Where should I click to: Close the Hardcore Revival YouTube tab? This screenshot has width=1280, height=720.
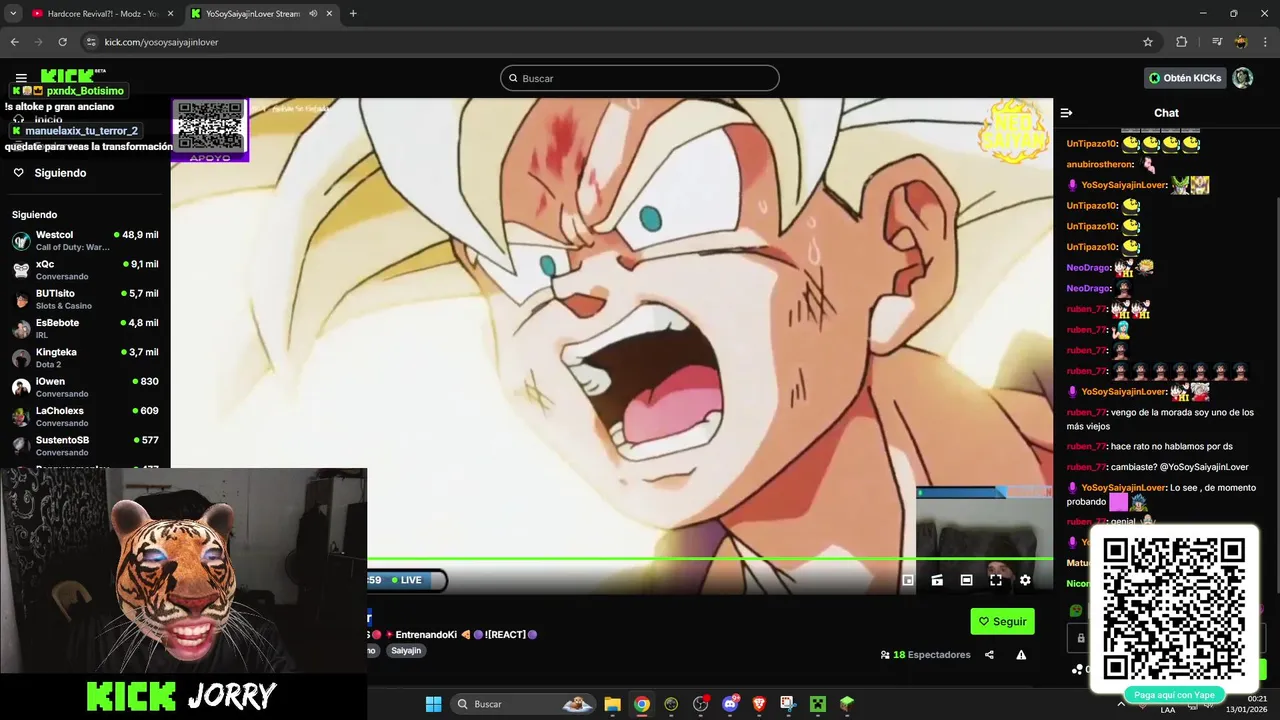point(169,14)
